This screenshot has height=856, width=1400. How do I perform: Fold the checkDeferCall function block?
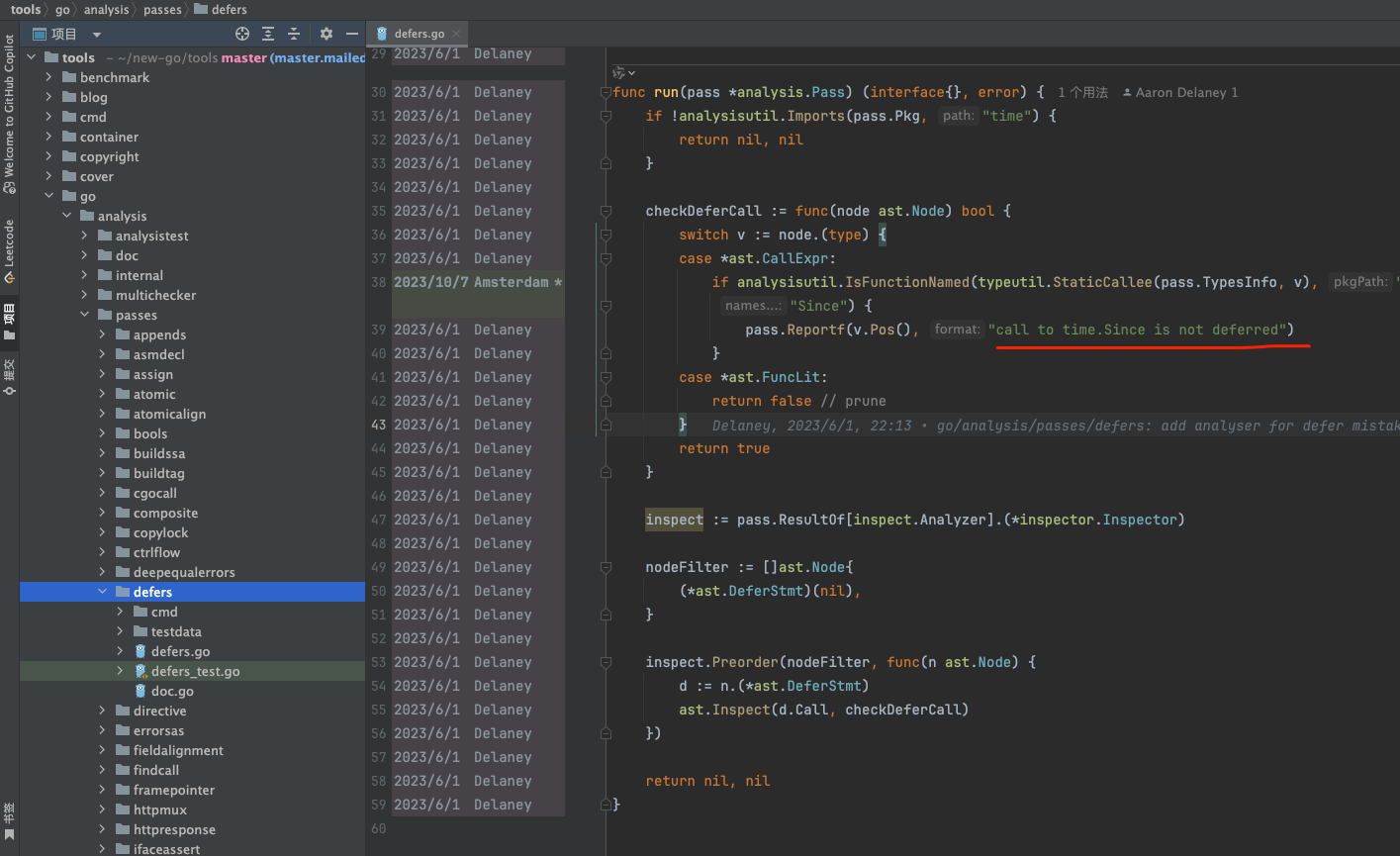606,211
